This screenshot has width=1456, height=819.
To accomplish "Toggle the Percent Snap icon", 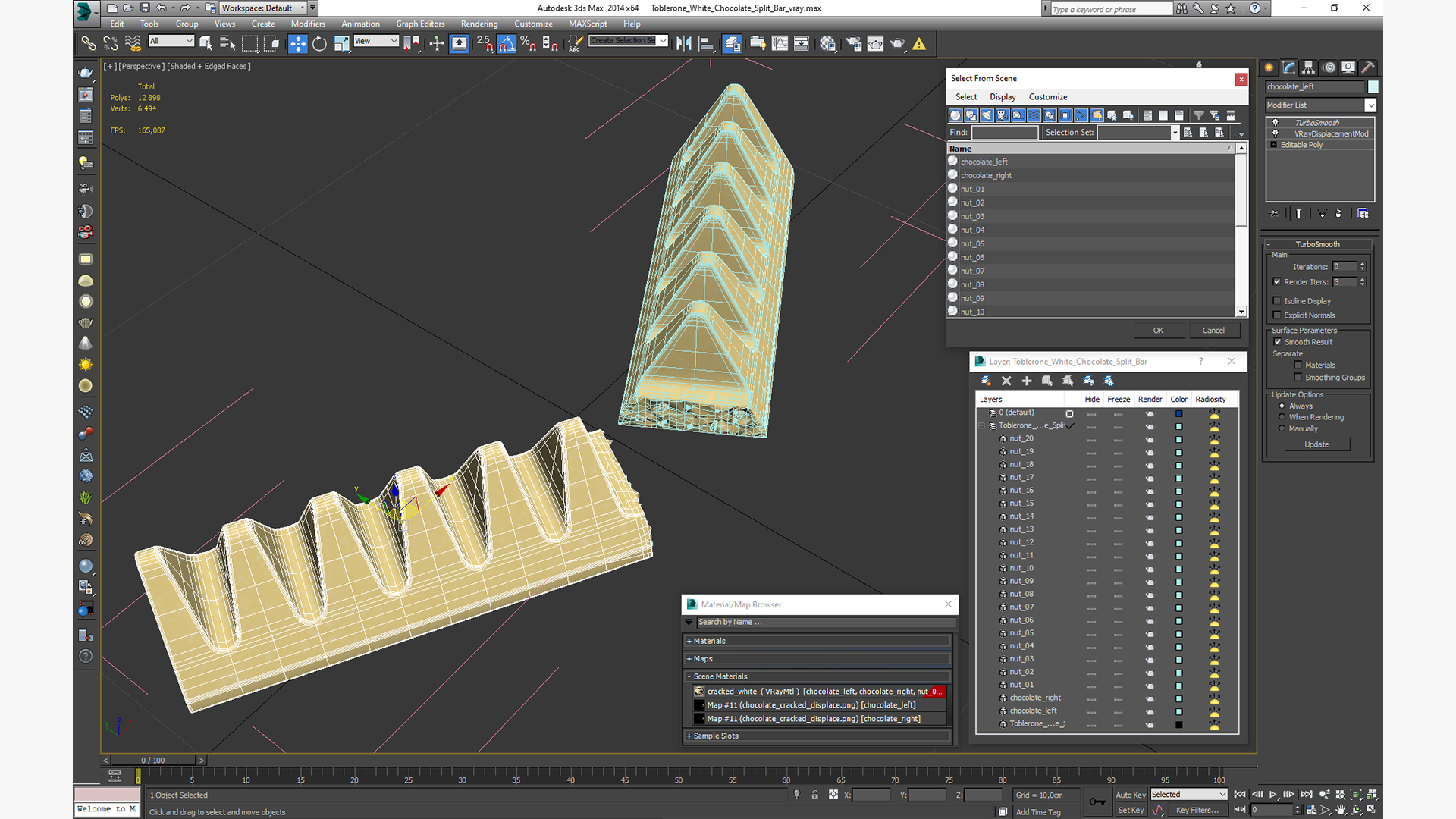I will (x=529, y=44).
